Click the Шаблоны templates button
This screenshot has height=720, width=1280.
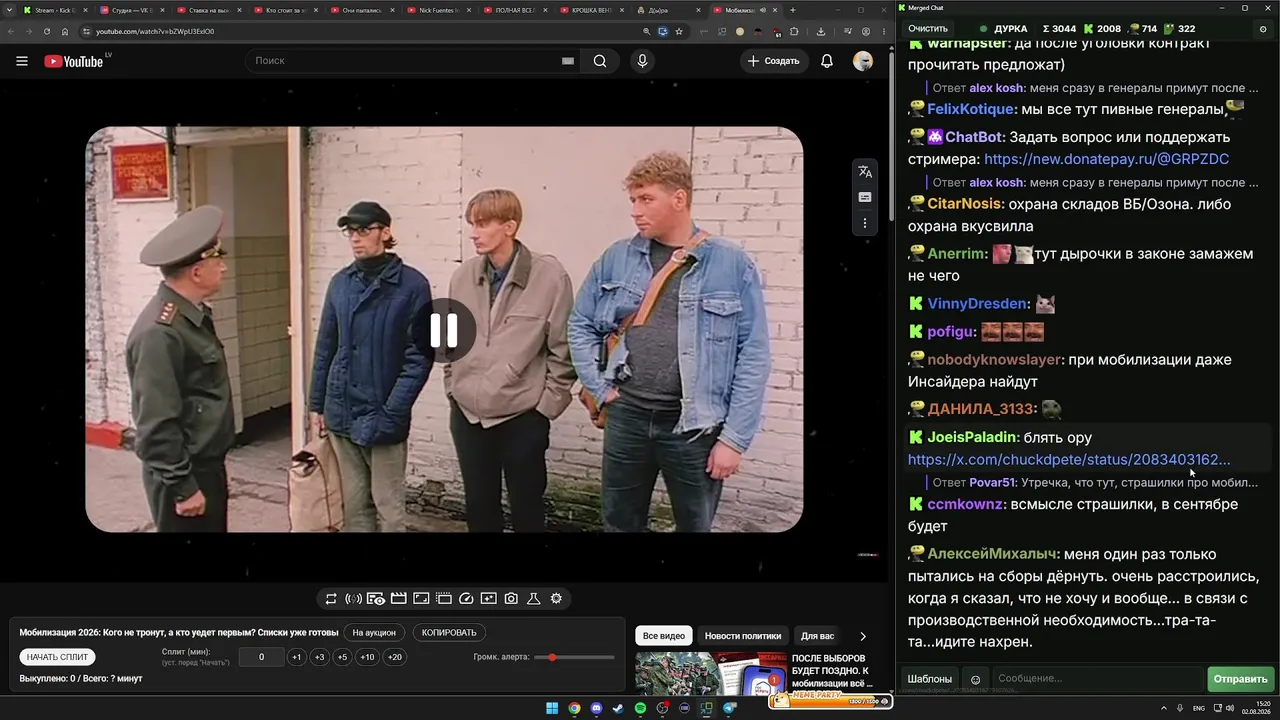click(930, 679)
